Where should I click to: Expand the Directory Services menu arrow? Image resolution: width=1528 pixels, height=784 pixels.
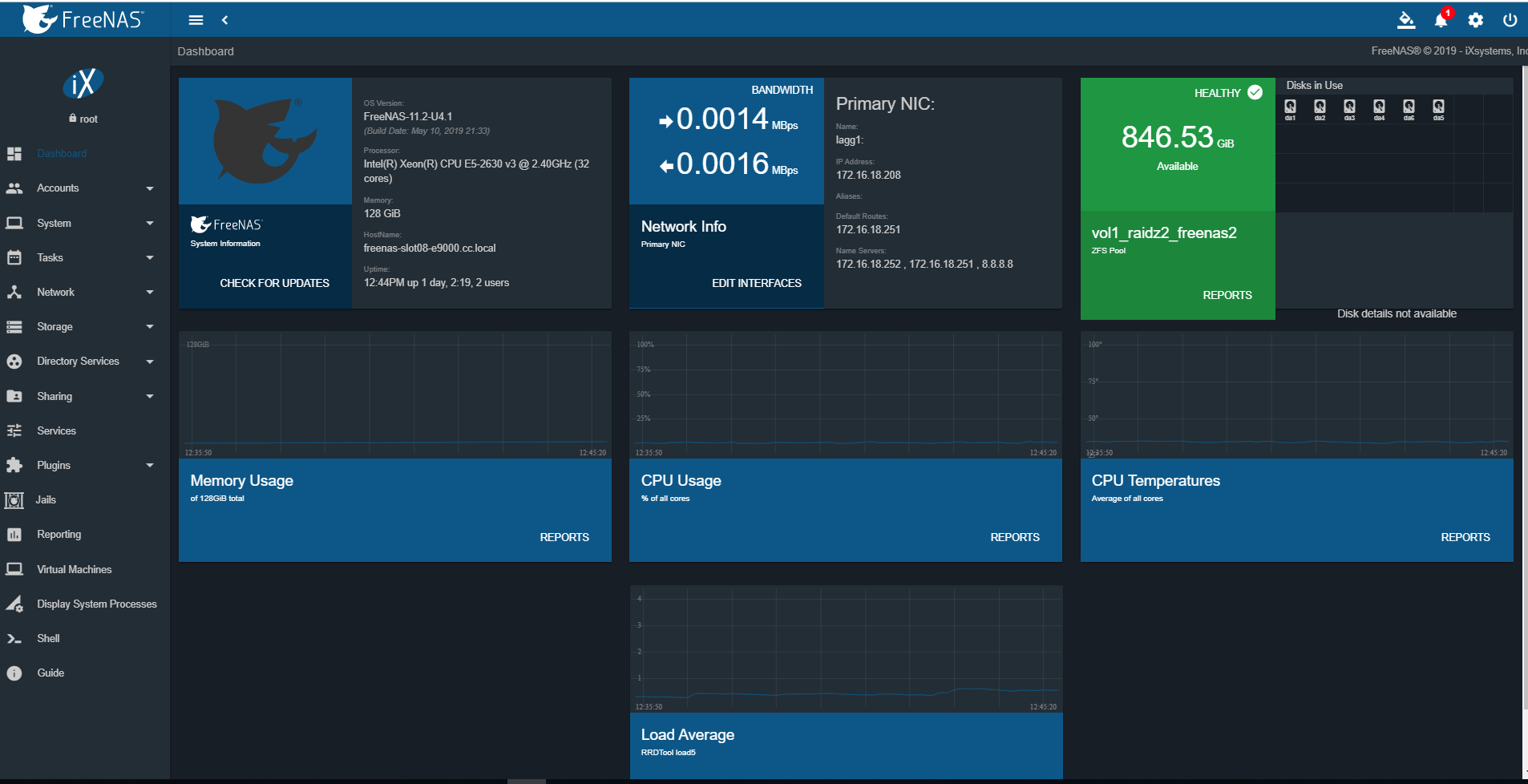click(x=150, y=362)
